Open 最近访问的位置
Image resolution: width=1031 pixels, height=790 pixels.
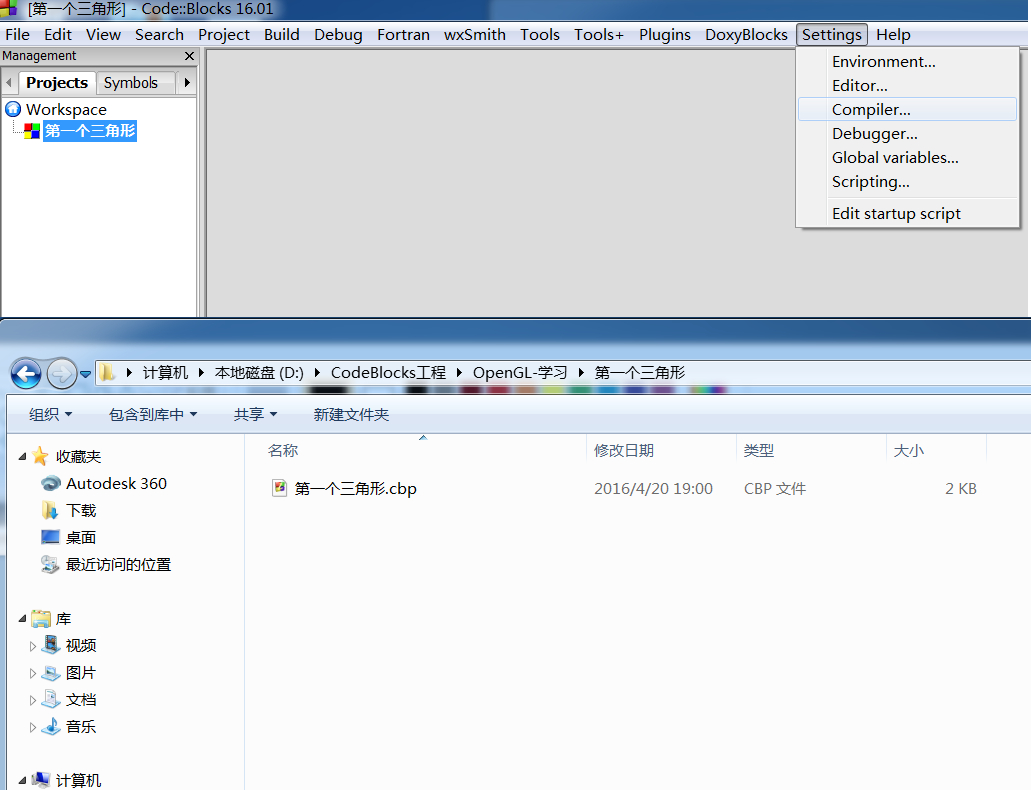tap(118, 564)
